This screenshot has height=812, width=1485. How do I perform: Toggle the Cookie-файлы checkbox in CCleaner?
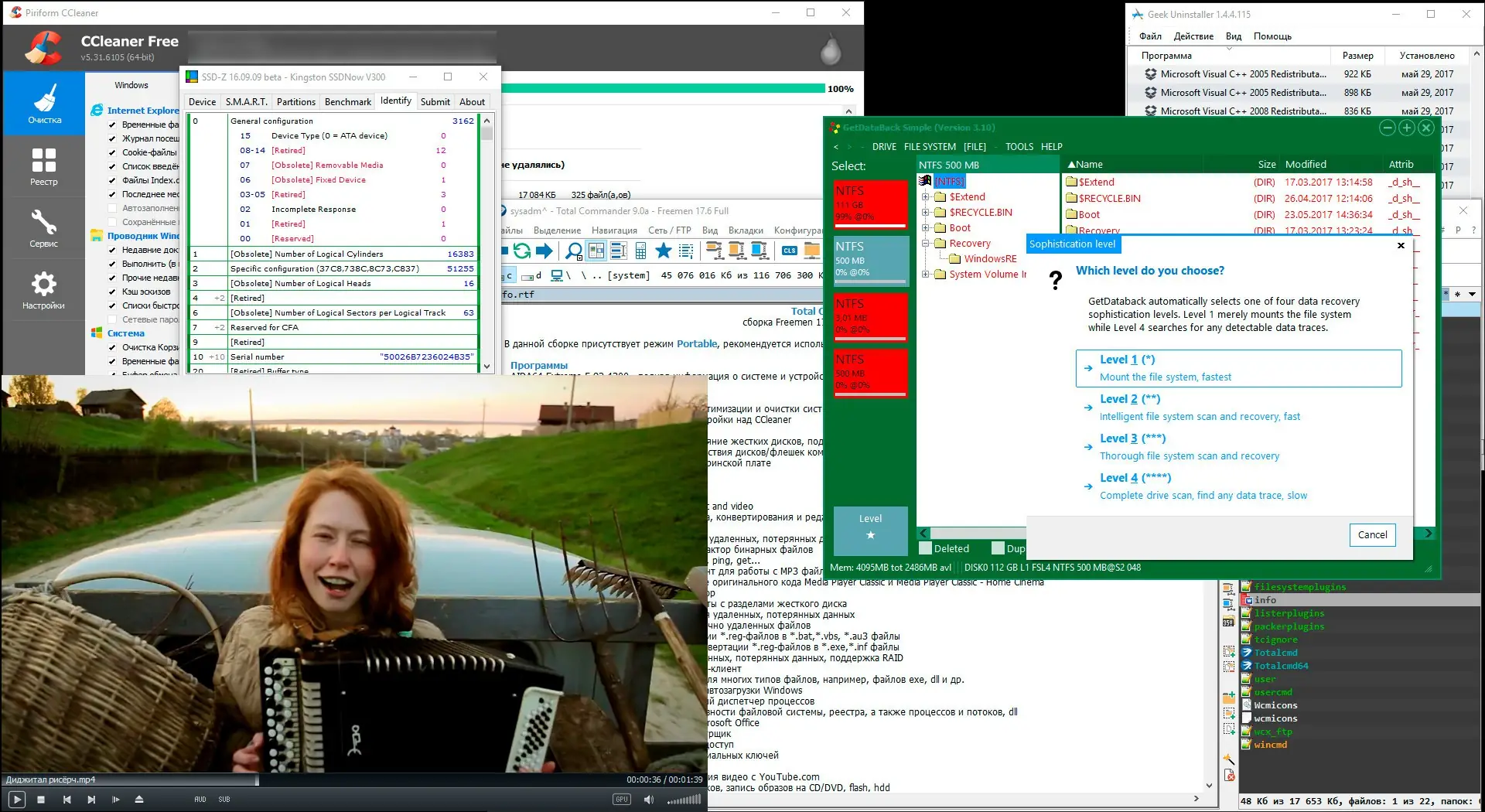click(x=112, y=152)
